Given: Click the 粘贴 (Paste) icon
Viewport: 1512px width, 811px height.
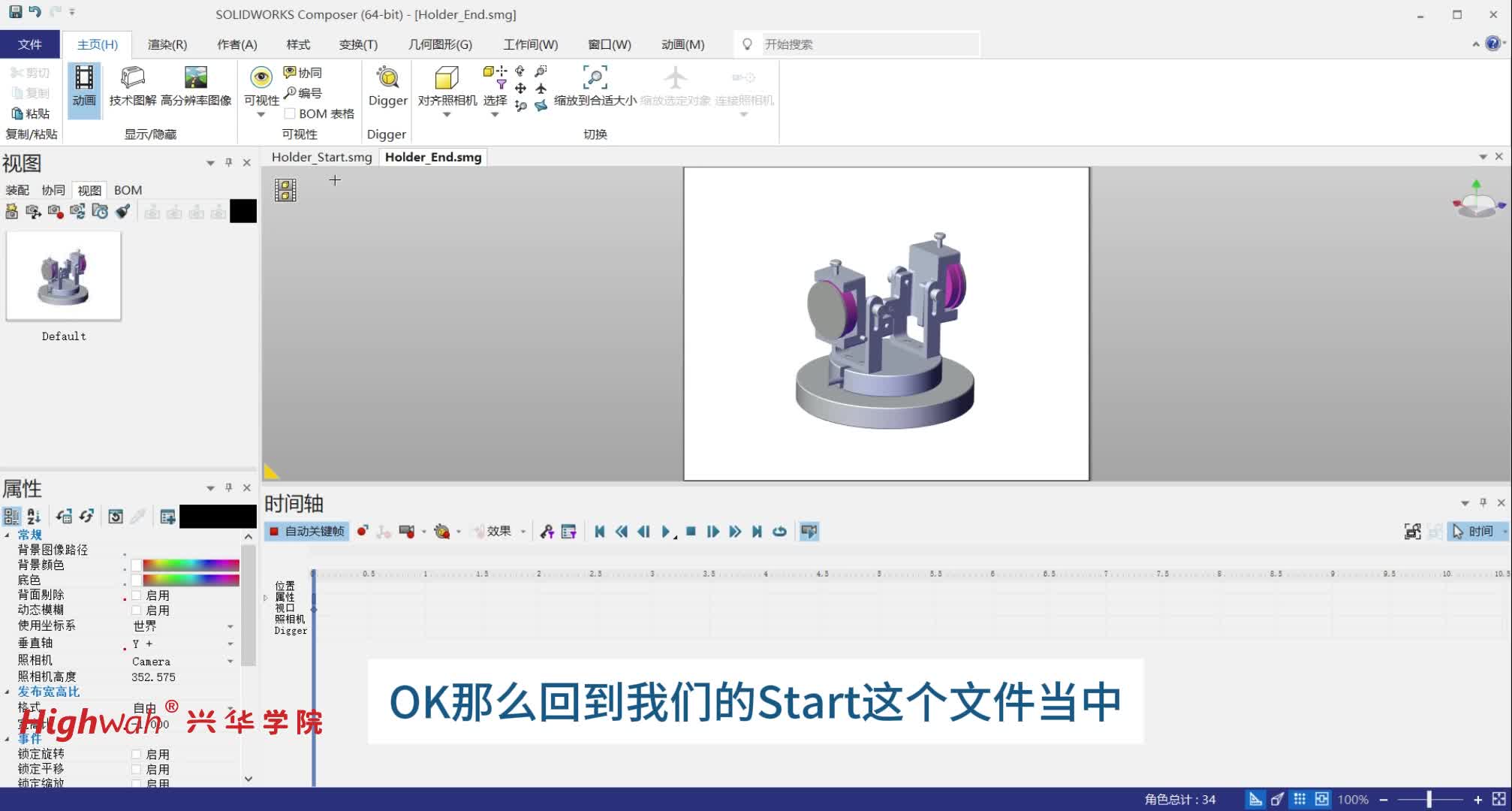Looking at the screenshot, I should 17,113.
